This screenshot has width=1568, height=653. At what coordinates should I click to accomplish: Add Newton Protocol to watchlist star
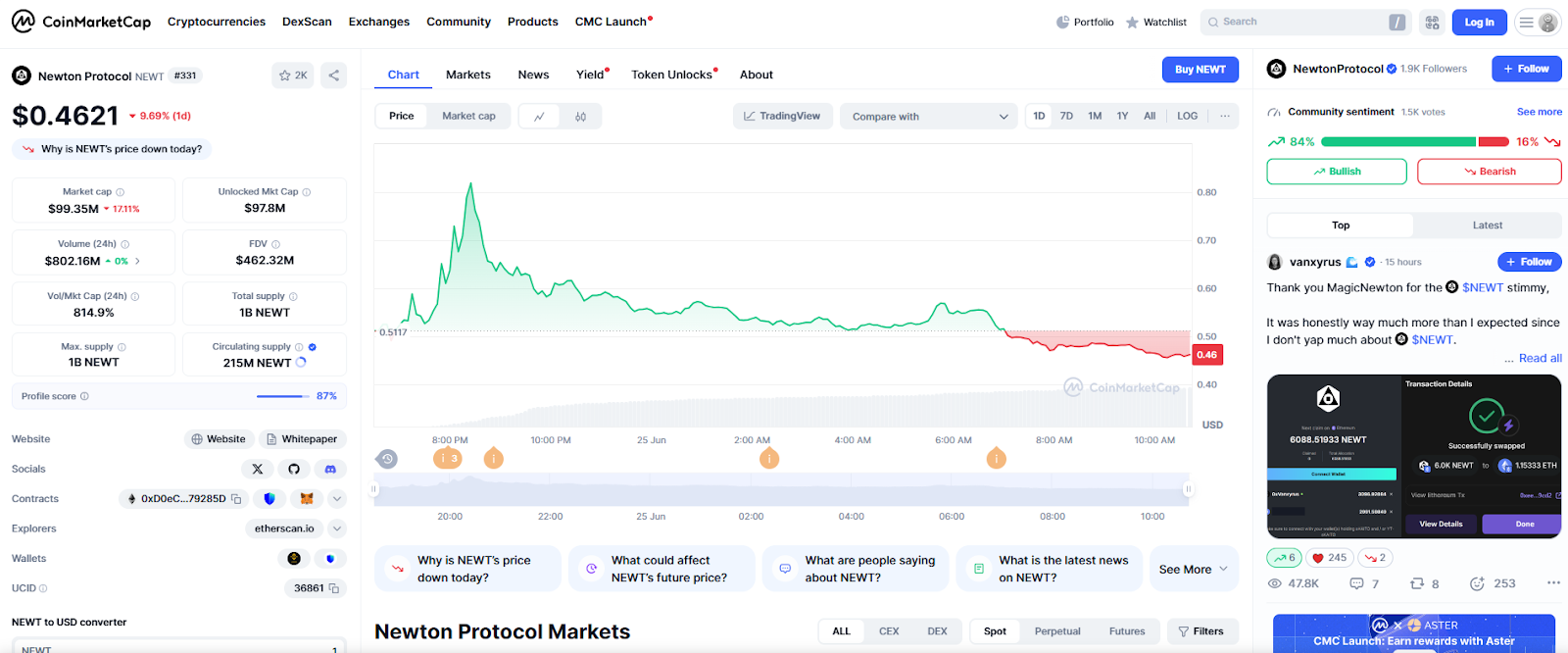(293, 75)
